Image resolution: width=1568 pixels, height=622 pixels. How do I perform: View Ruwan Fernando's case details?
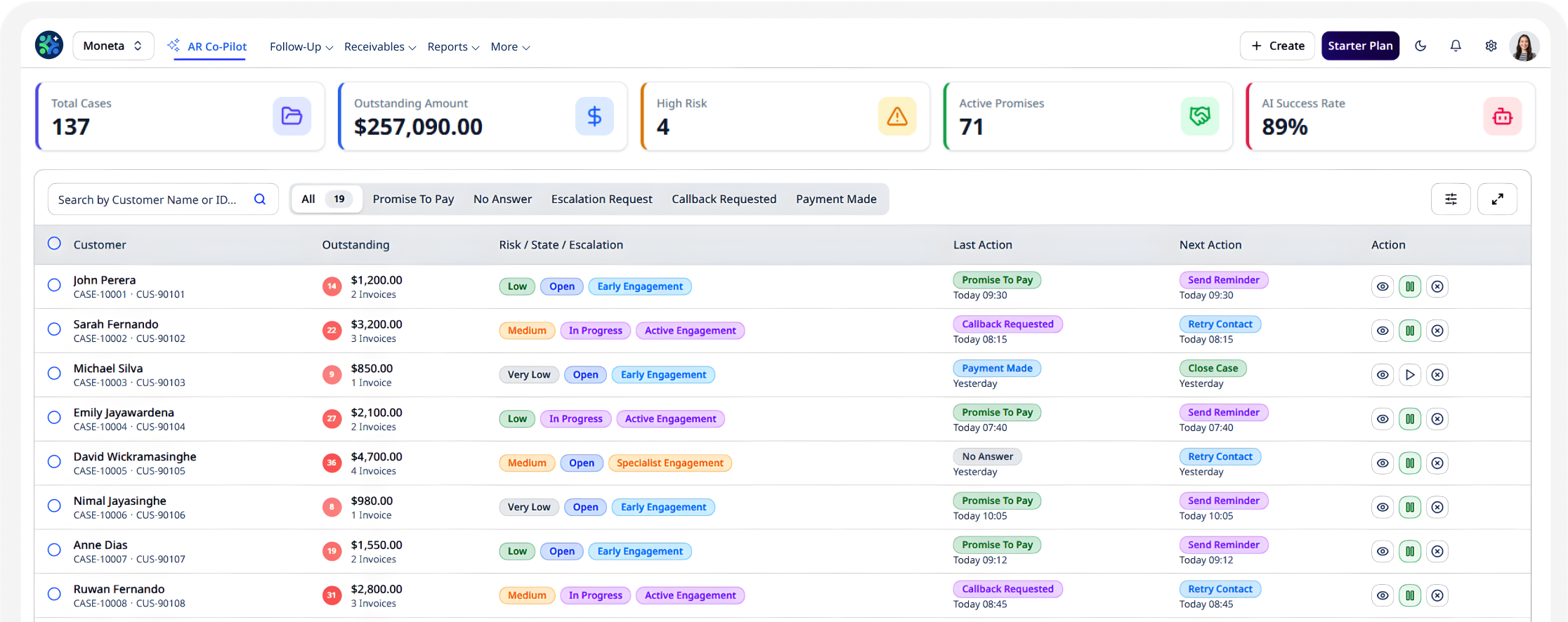tap(1383, 595)
